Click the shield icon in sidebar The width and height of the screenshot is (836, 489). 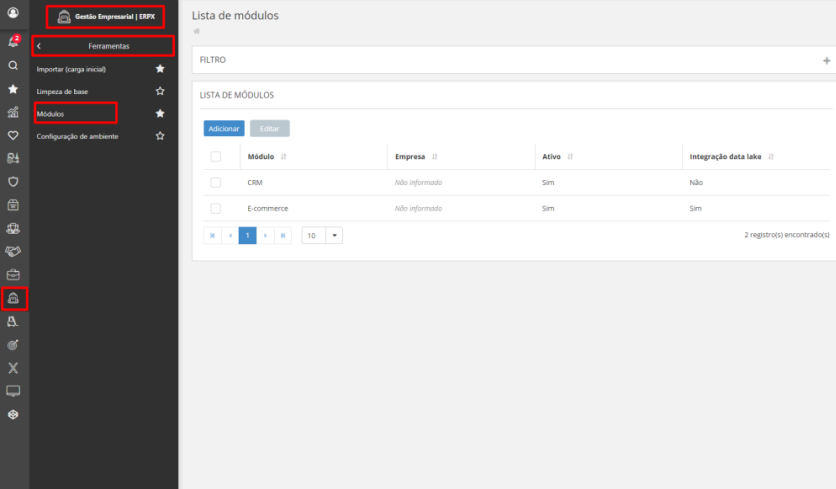[13, 182]
